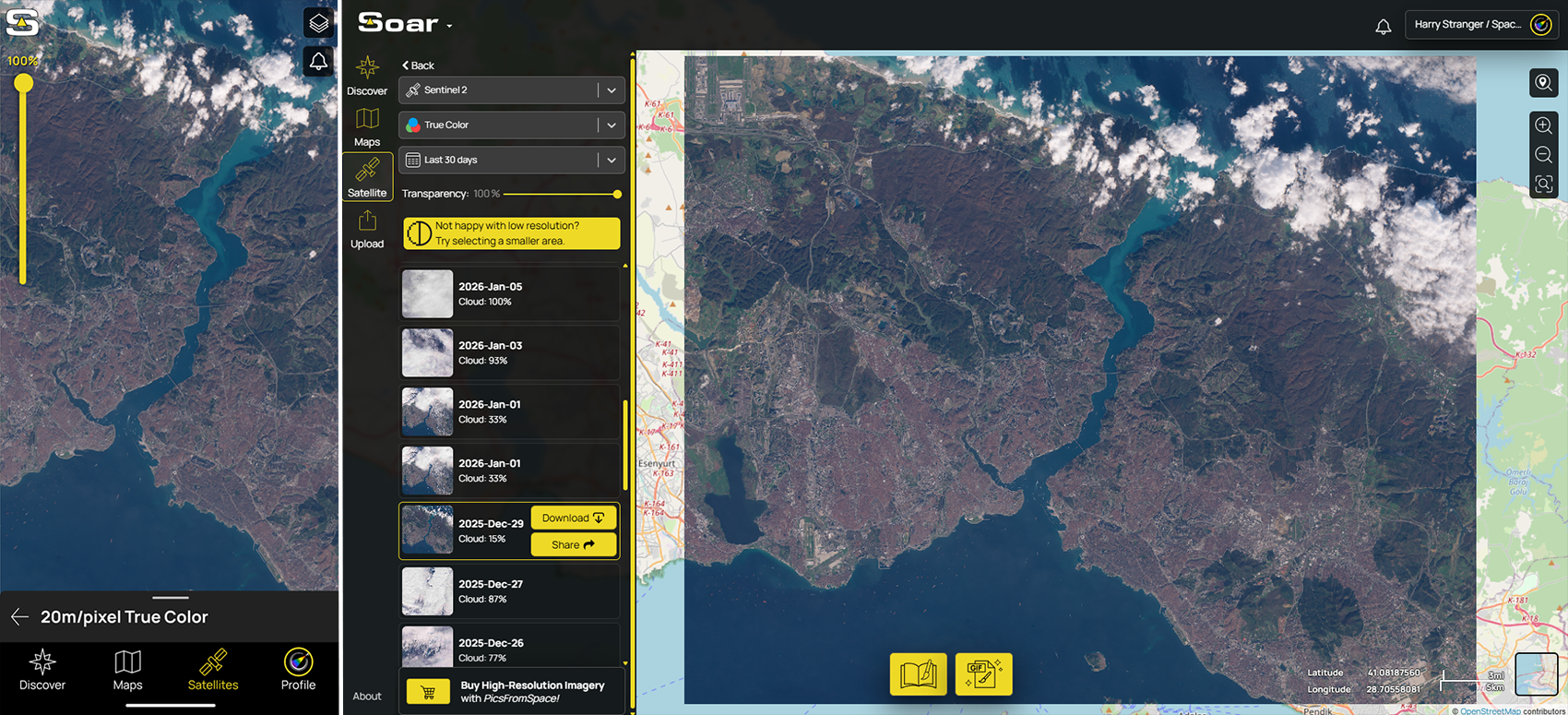
Task: Open the True Color layer dropdown
Action: (512, 125)
